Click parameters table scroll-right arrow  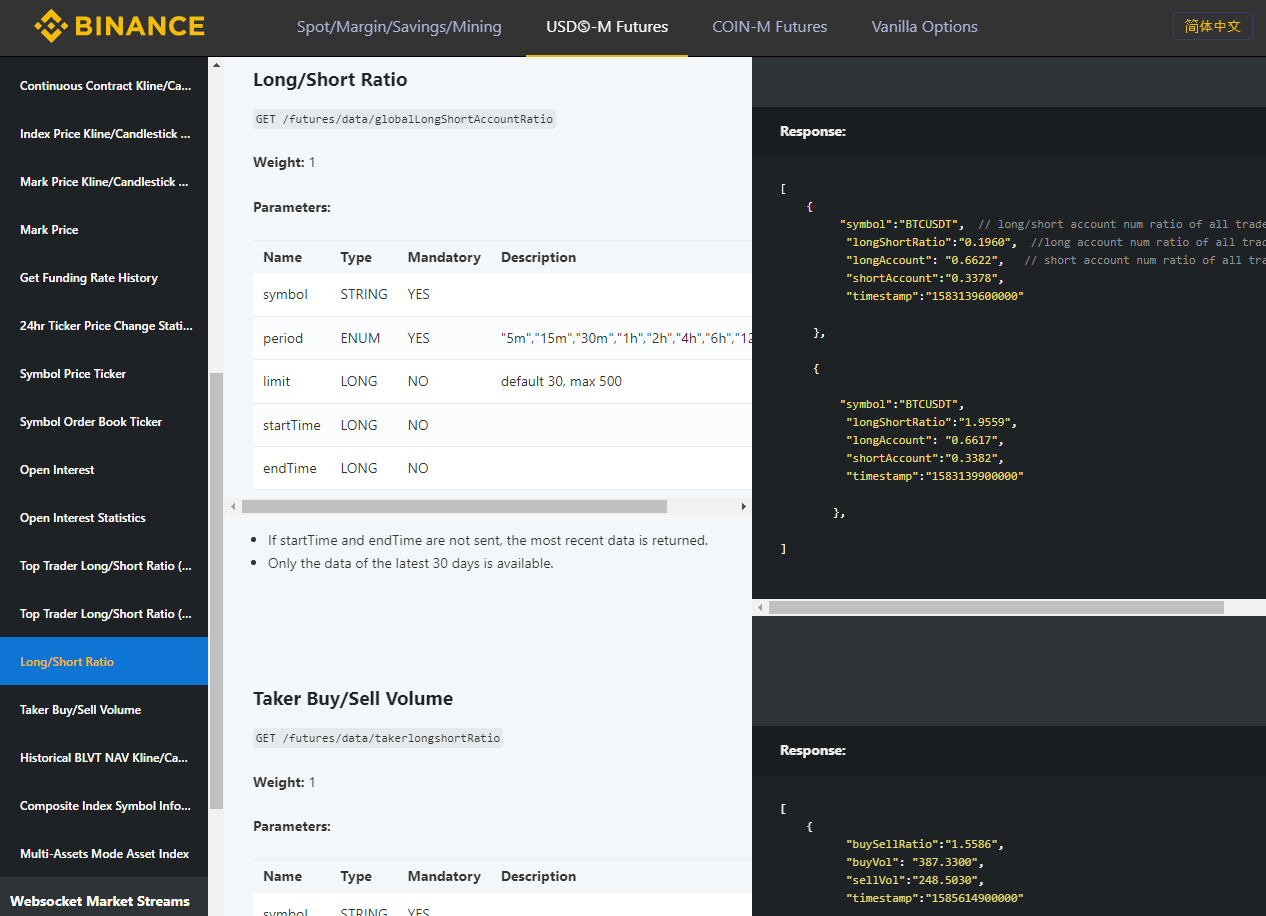point(743,507)
